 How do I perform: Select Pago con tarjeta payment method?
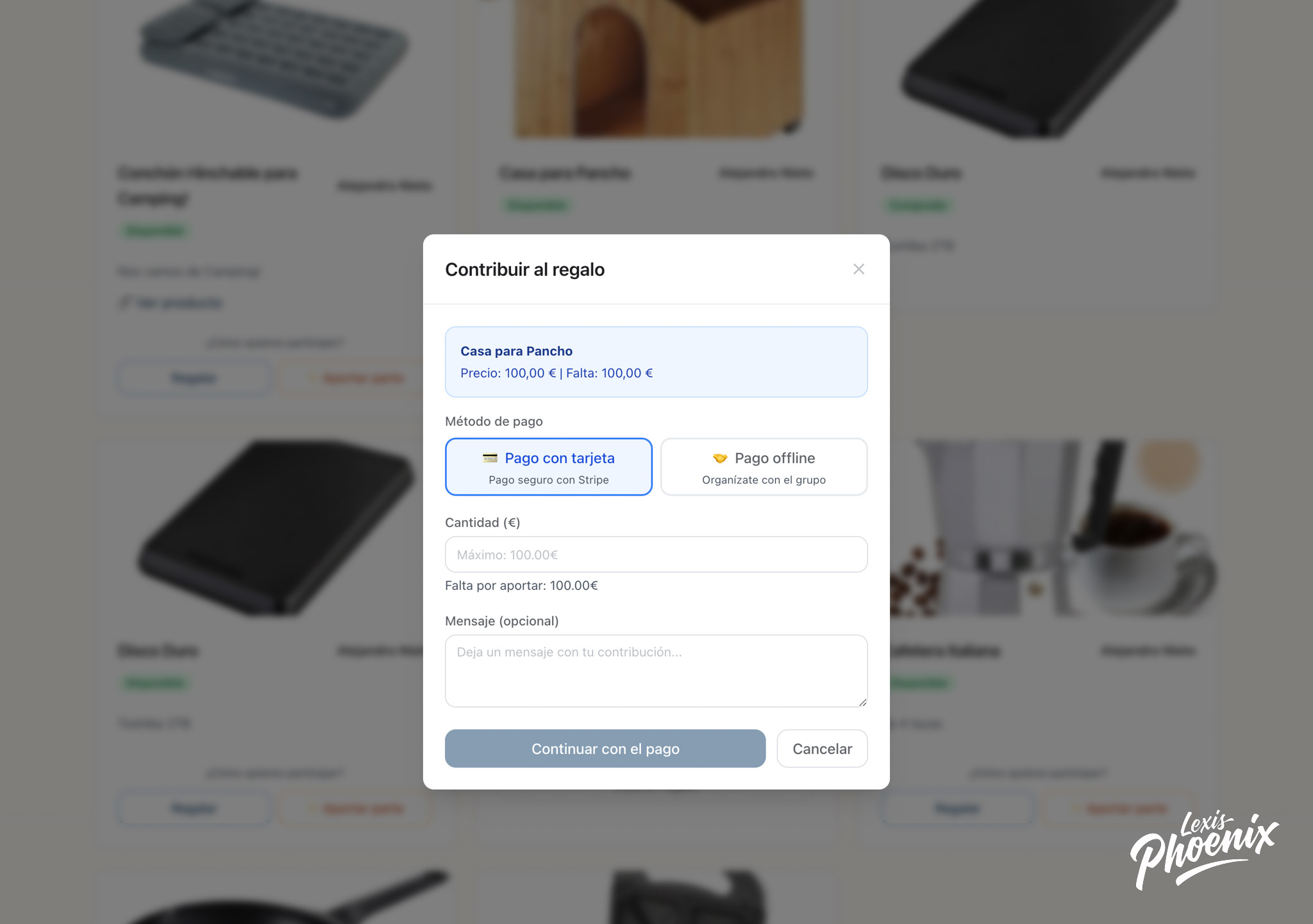[x=549, y=467]
